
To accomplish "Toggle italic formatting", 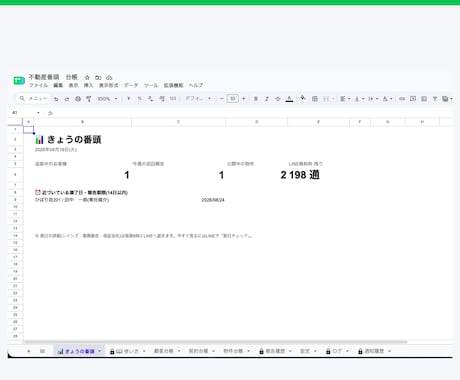I will pyautogui.click(x=267, y=99).
